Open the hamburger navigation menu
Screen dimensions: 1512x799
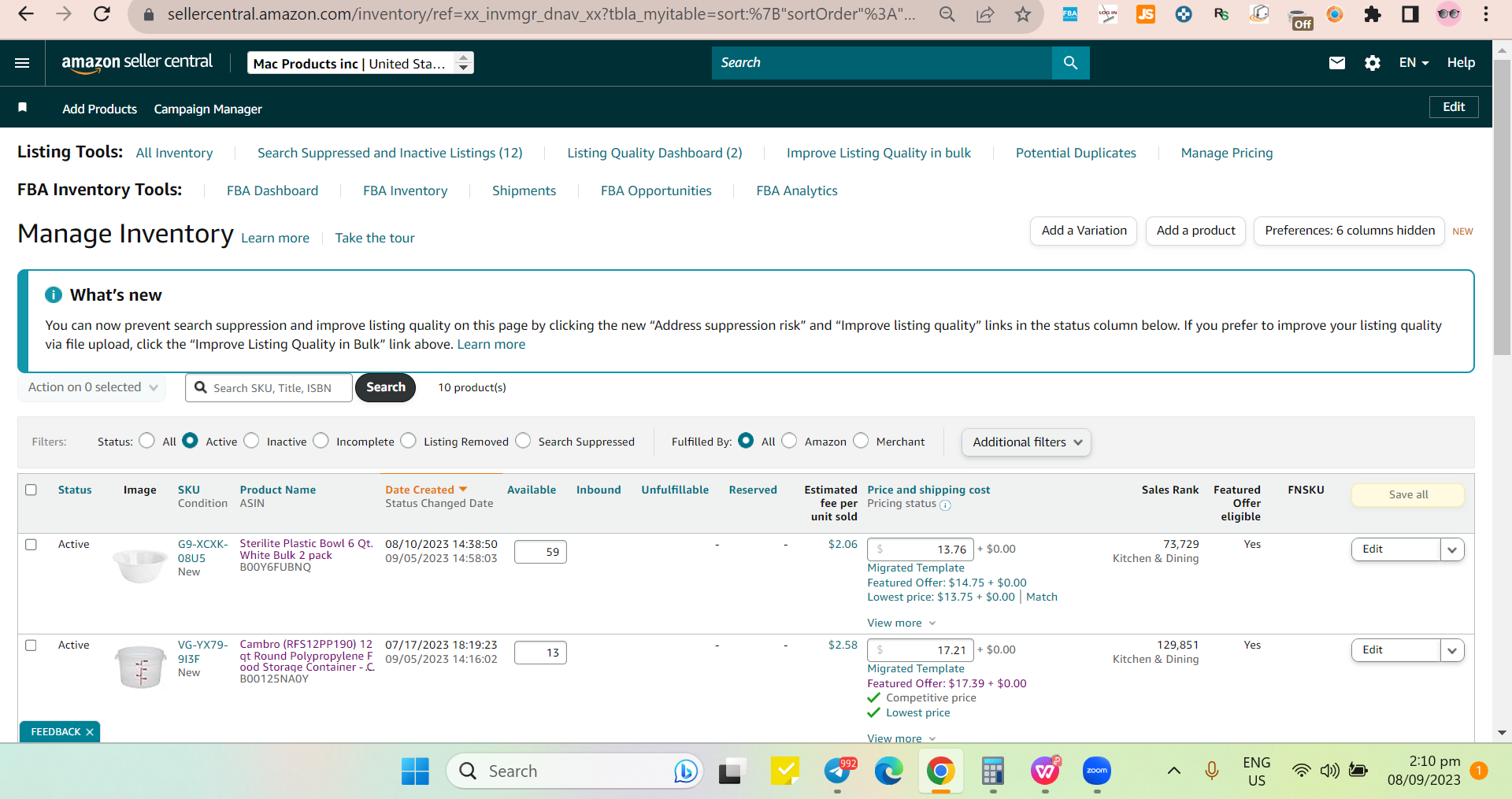click(x=22, y=63)
